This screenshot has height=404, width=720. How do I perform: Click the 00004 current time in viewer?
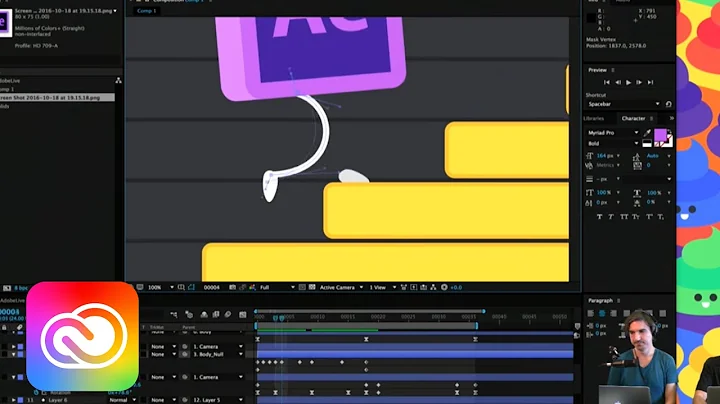212,287
